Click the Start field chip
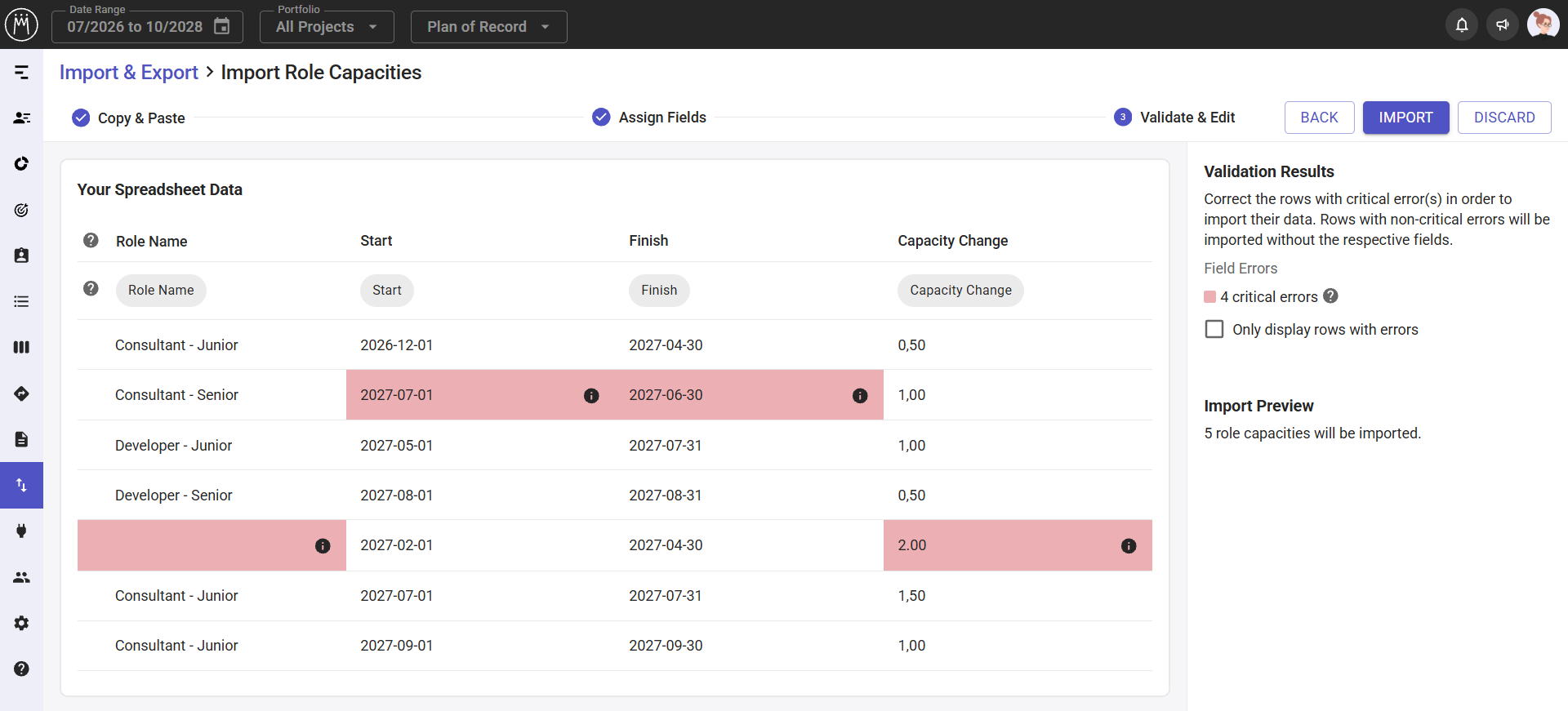1568x711 pixels. coord(387,291)
